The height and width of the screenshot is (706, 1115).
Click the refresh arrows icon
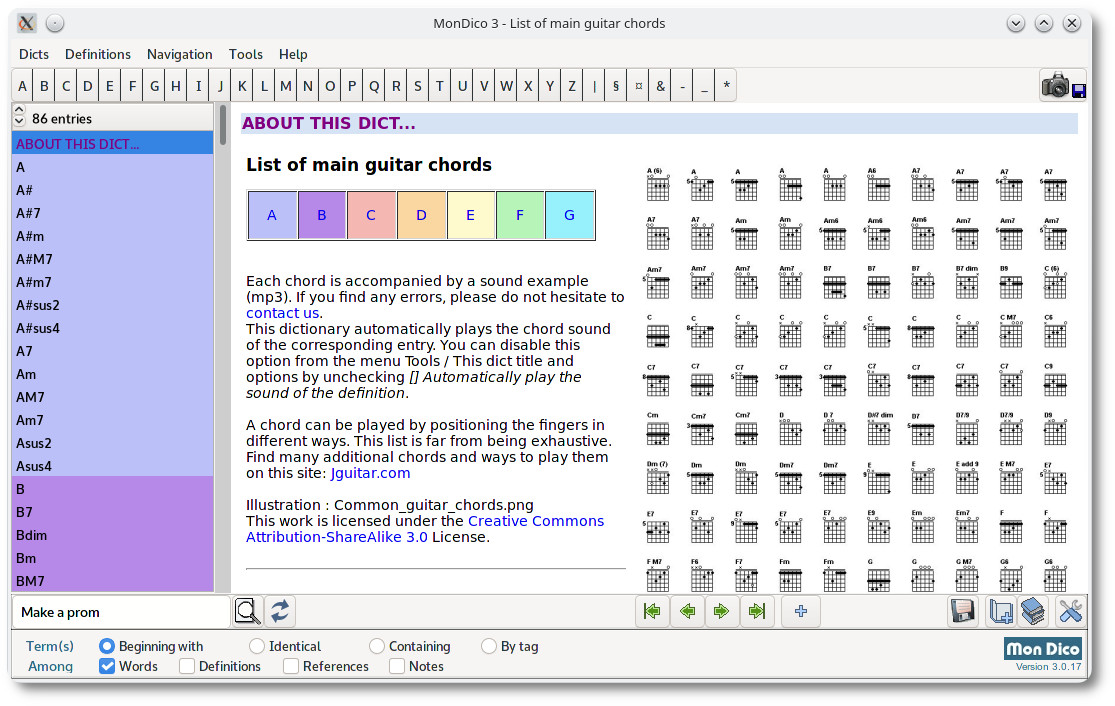(280, 611)
